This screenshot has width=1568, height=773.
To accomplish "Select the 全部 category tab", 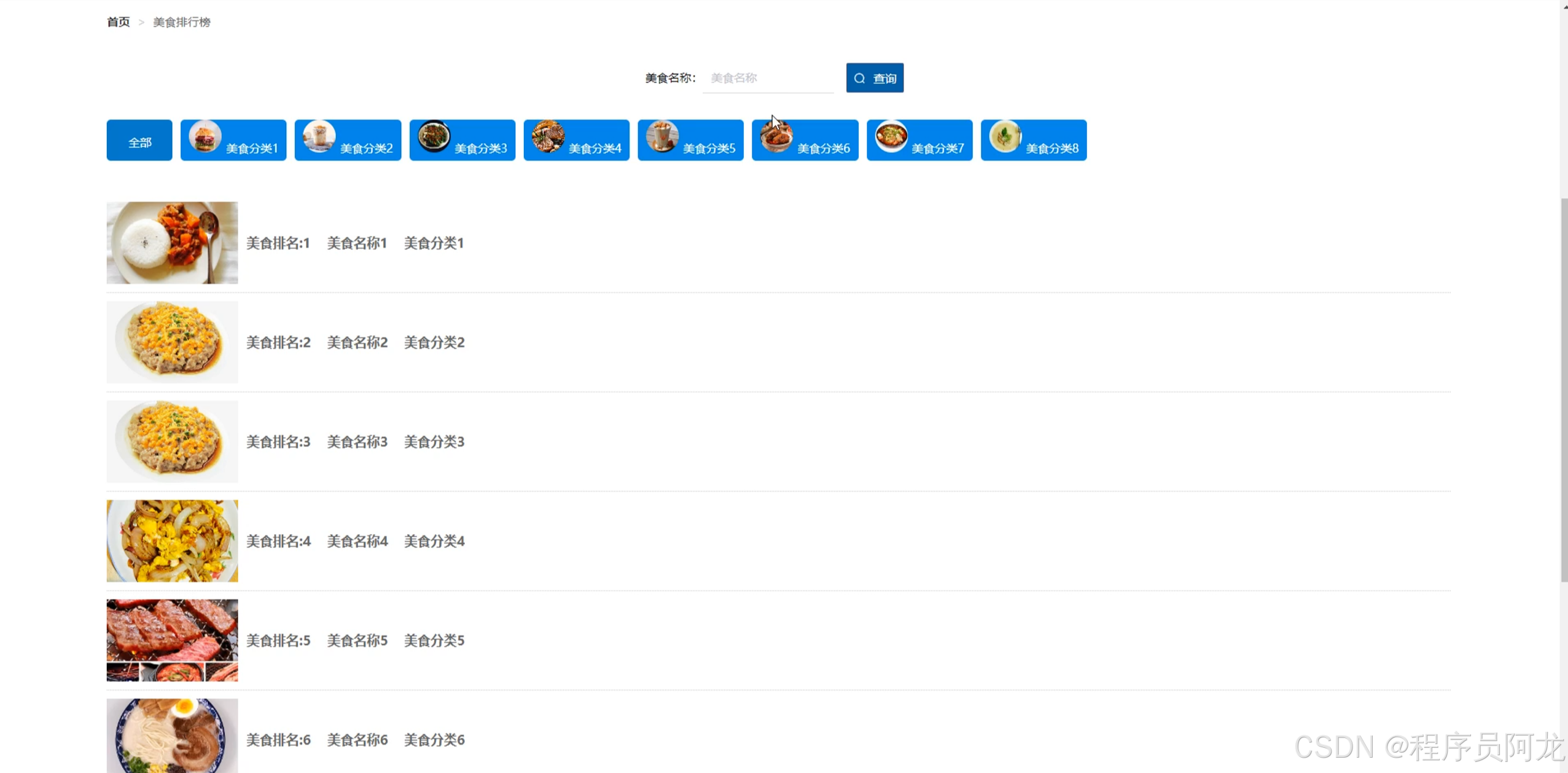I will point(139,141).
